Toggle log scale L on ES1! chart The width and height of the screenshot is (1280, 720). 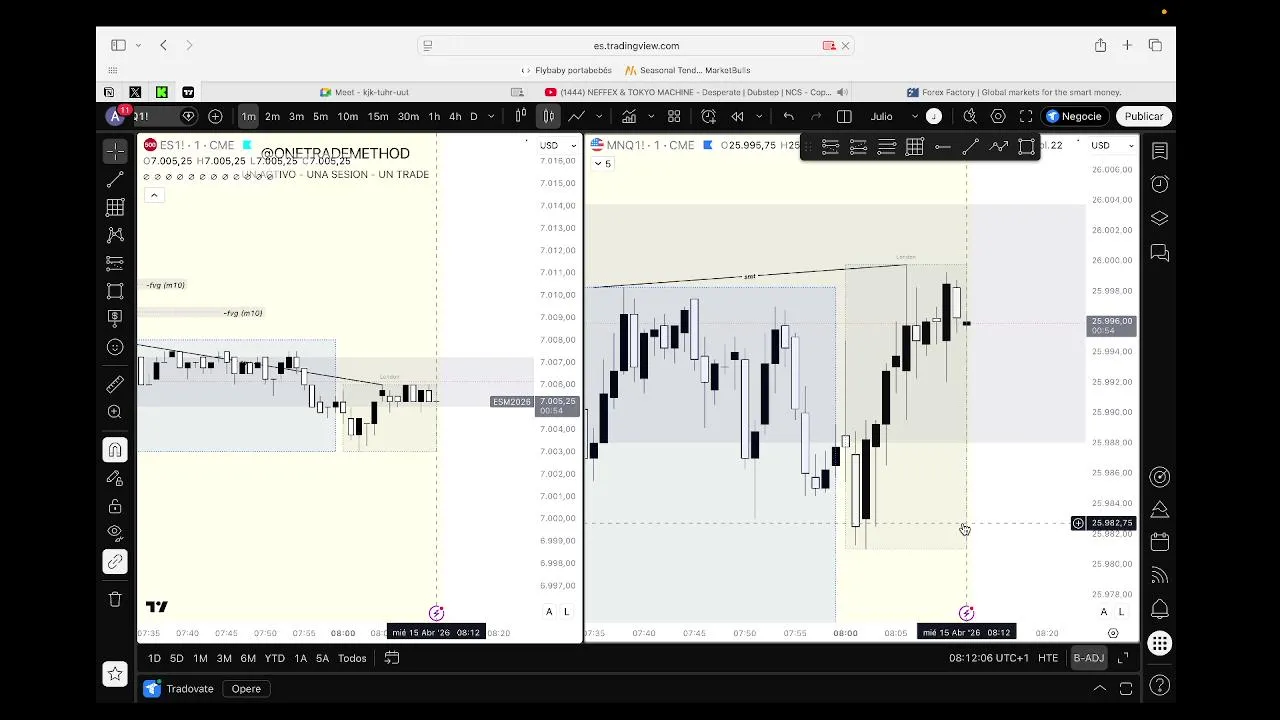[566, 612]
